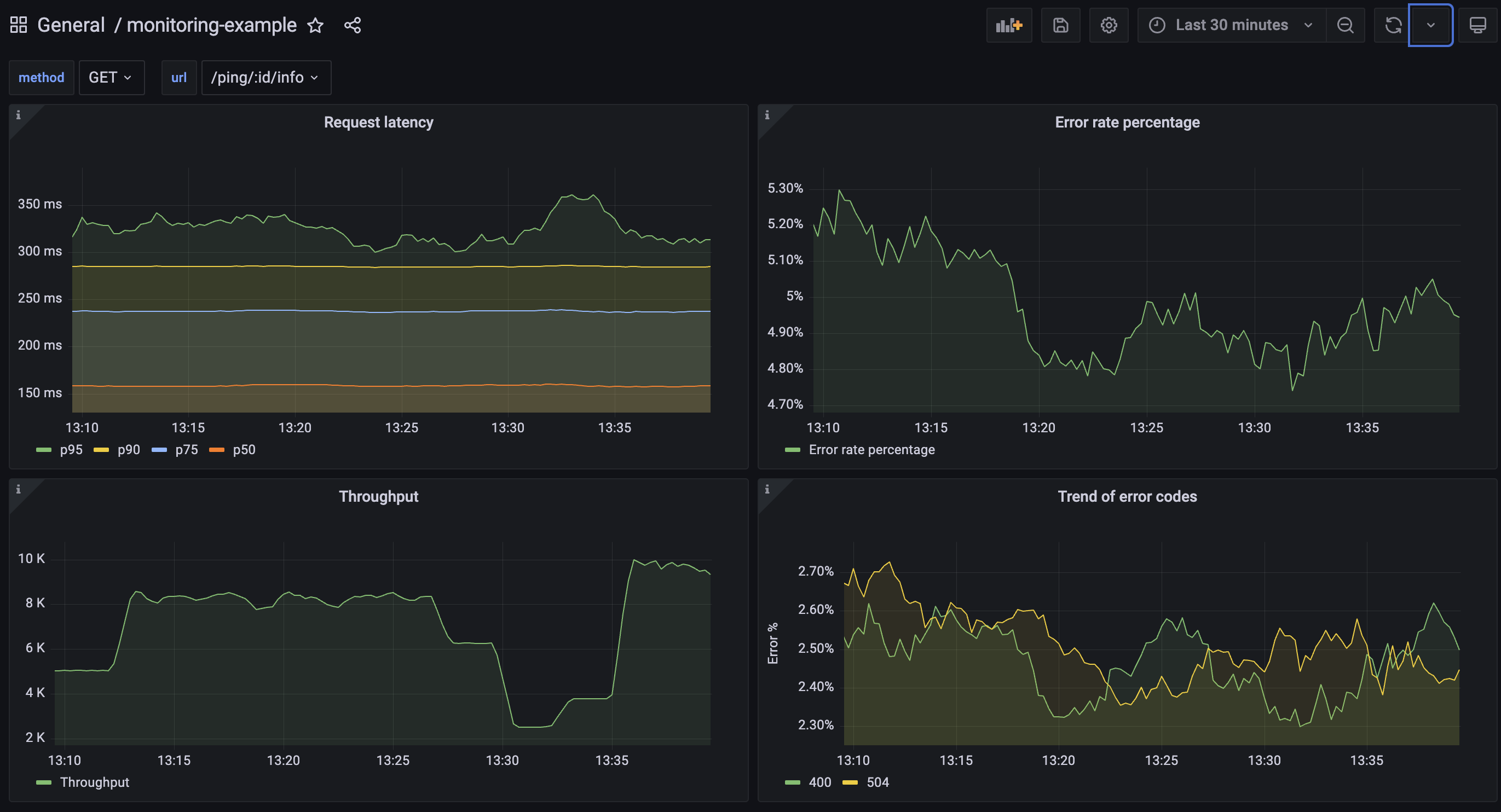Refresh the dashboard

point(1393,25)
